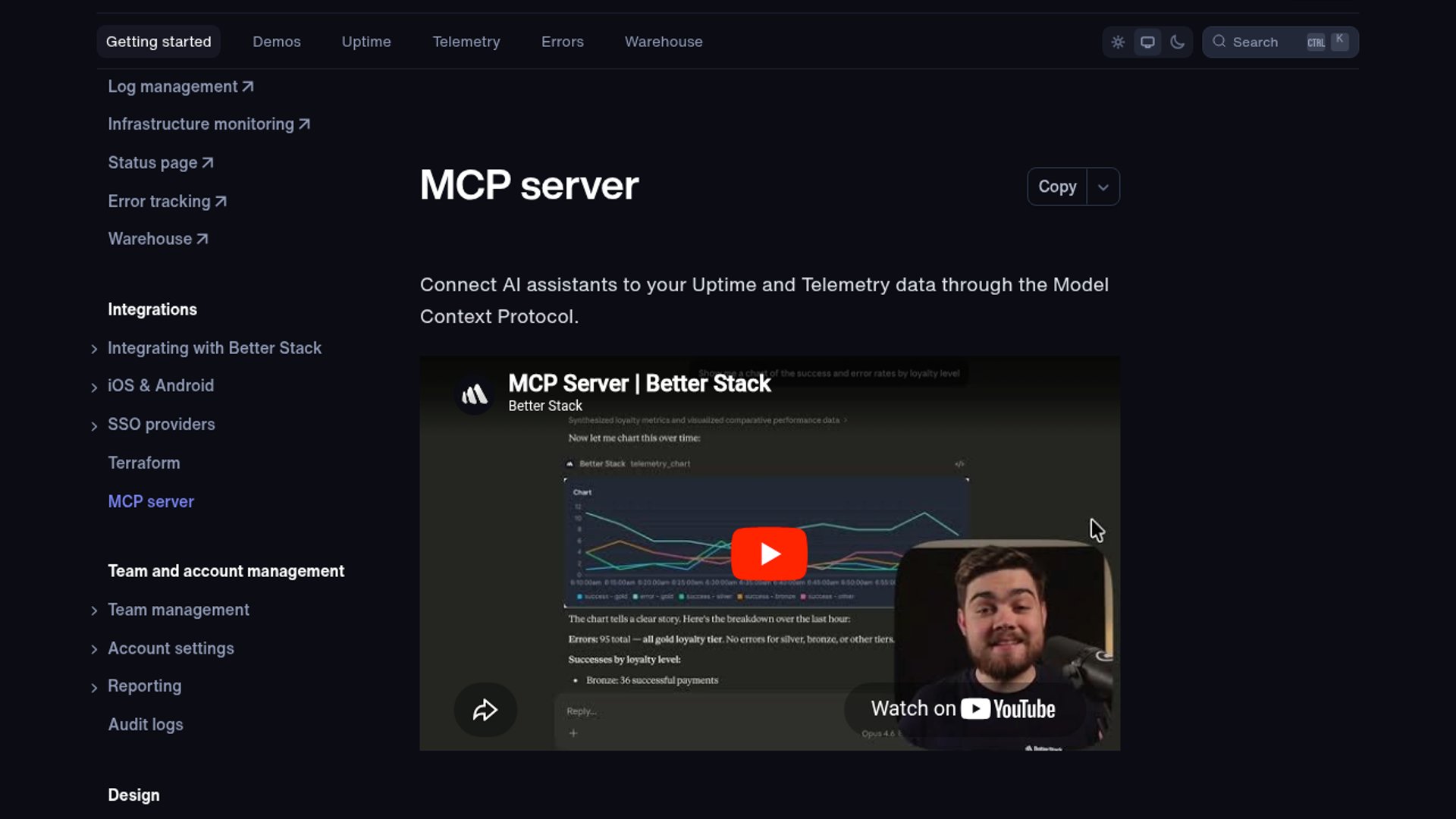
Task: Click the search magnifier icon
Action: point(1219,42)
